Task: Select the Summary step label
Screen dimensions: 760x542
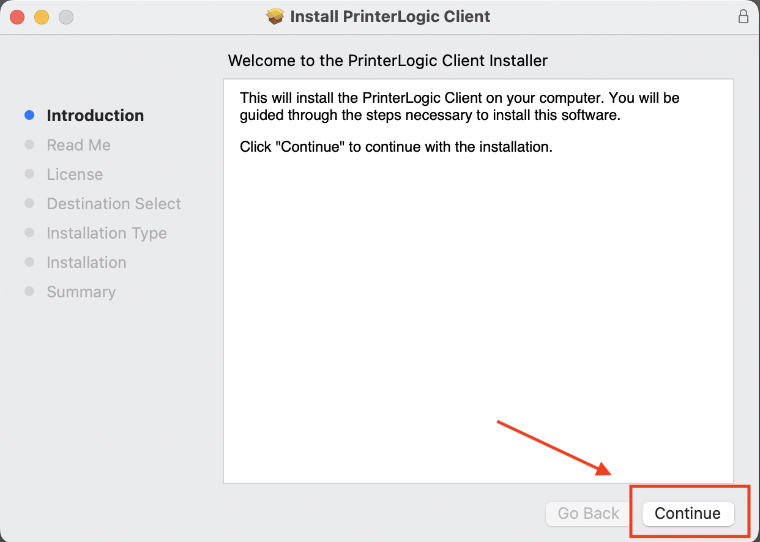Action: point(81,292)
